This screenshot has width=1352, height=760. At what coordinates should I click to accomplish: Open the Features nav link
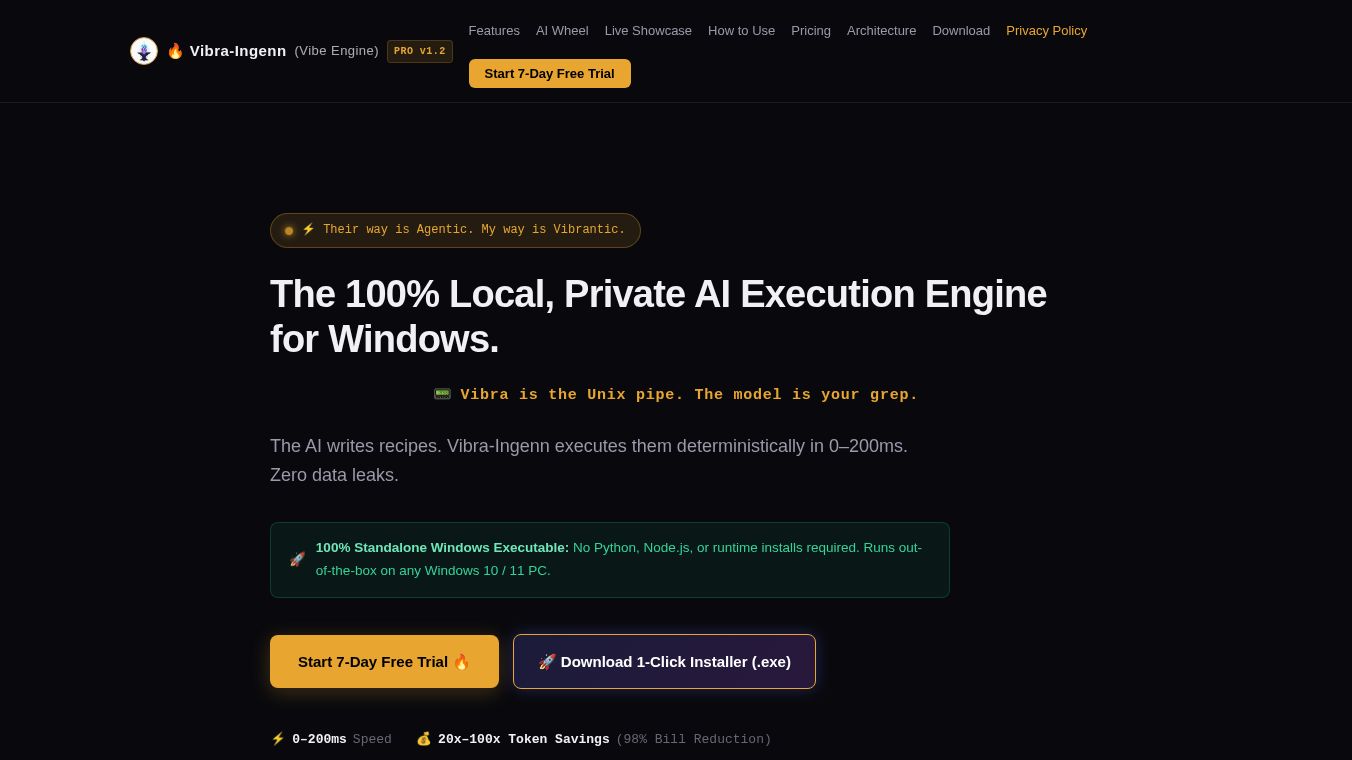(494, 31)
